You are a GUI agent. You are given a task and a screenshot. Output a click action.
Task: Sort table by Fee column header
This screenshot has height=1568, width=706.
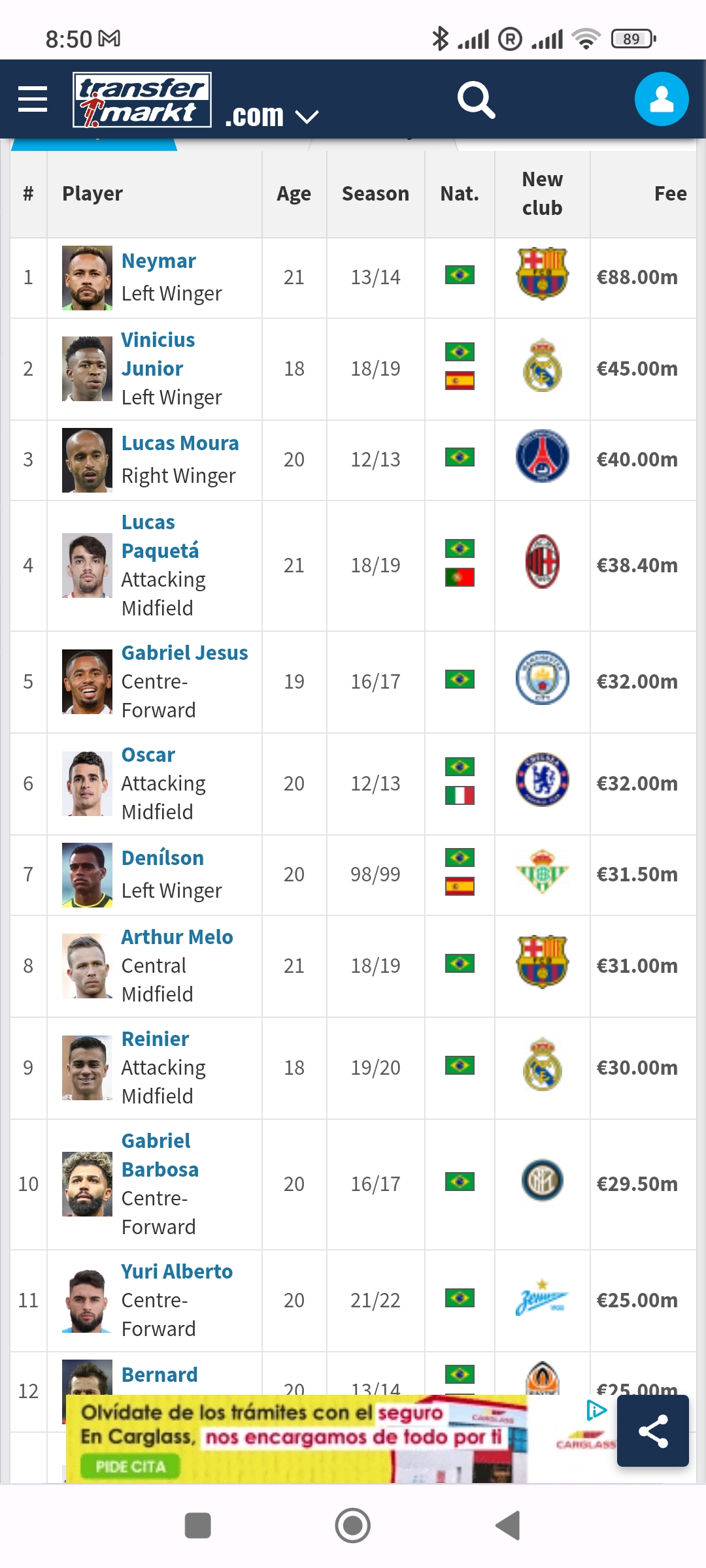670,193
